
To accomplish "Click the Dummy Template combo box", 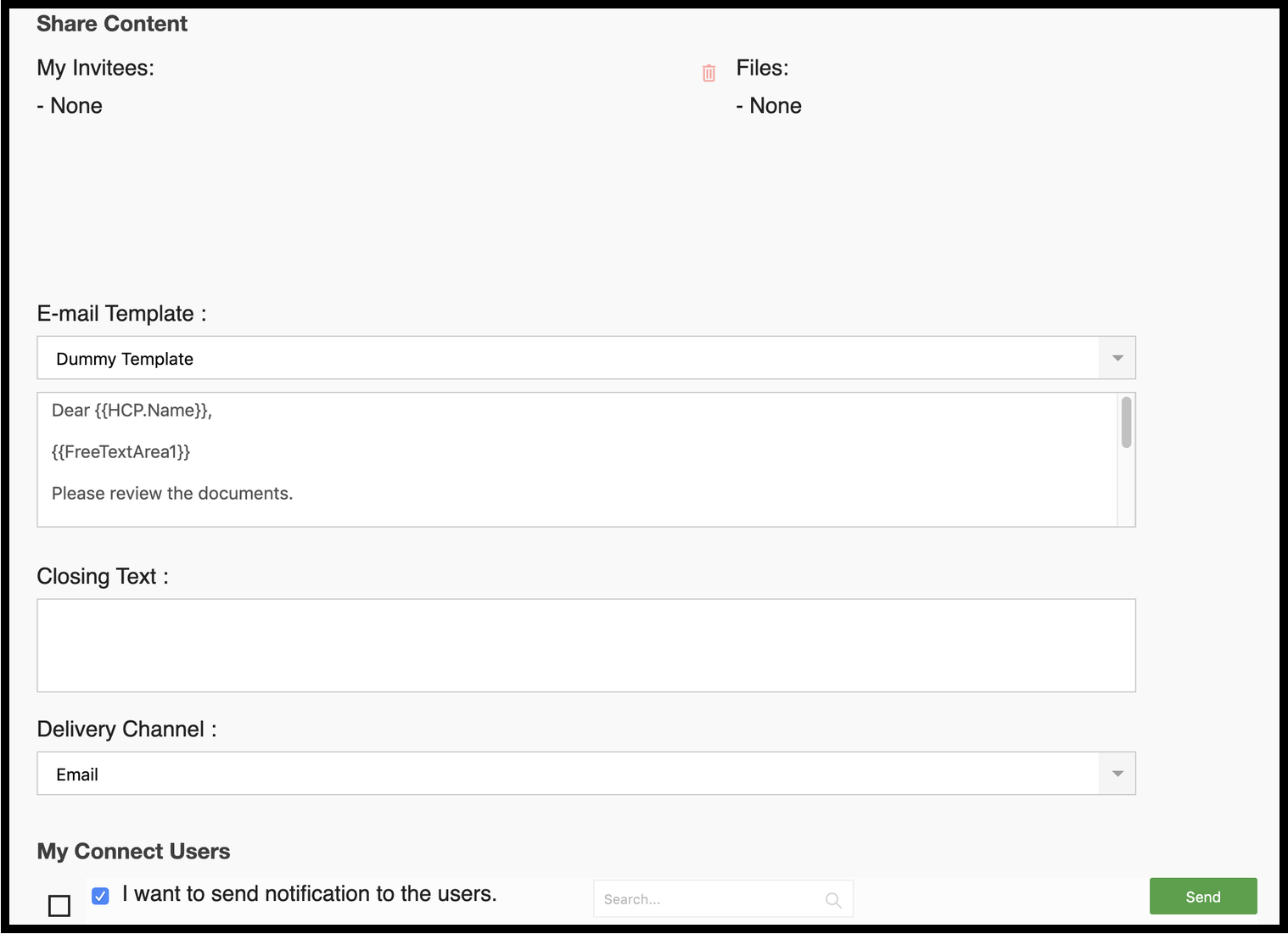I will click(x=567, y=358).
